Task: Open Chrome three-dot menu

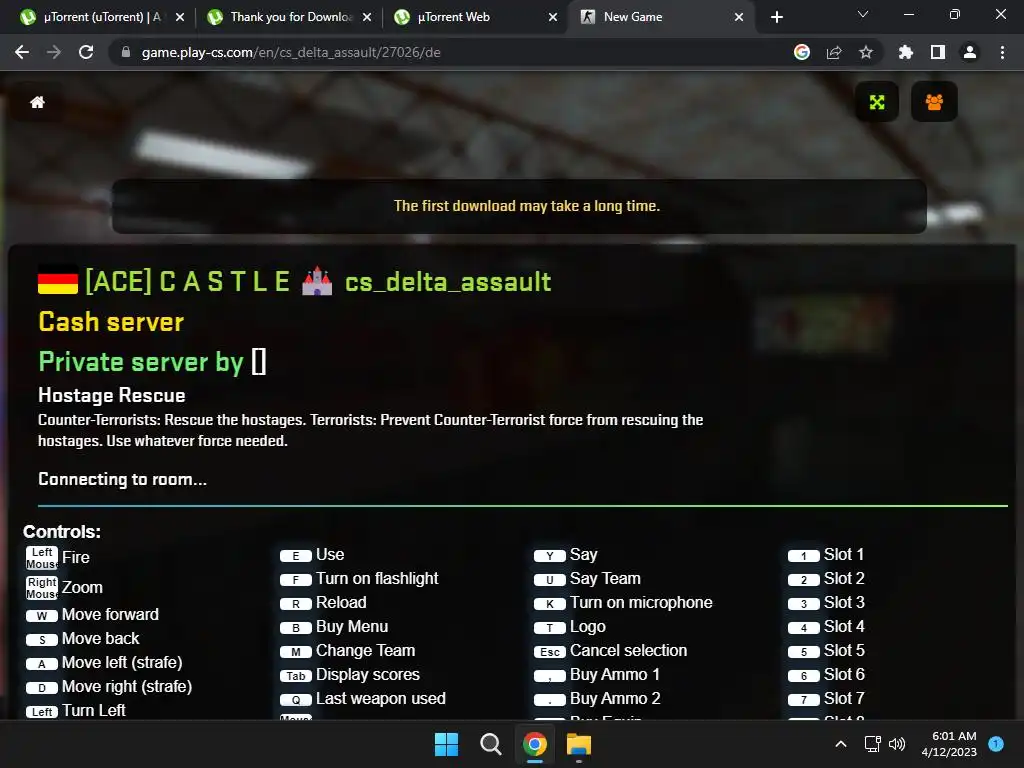Action: (1002, 52)
